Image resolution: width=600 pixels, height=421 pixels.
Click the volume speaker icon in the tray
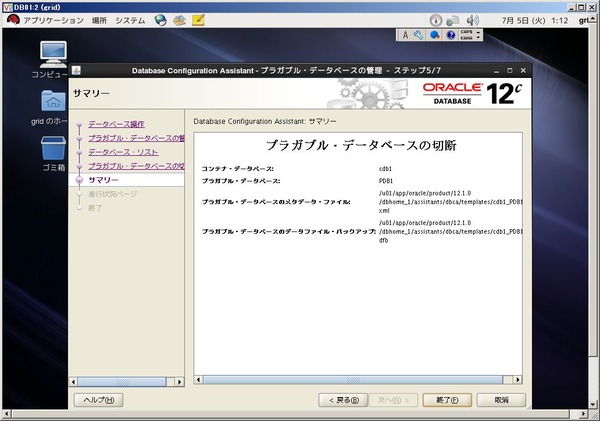coord(473,20)
